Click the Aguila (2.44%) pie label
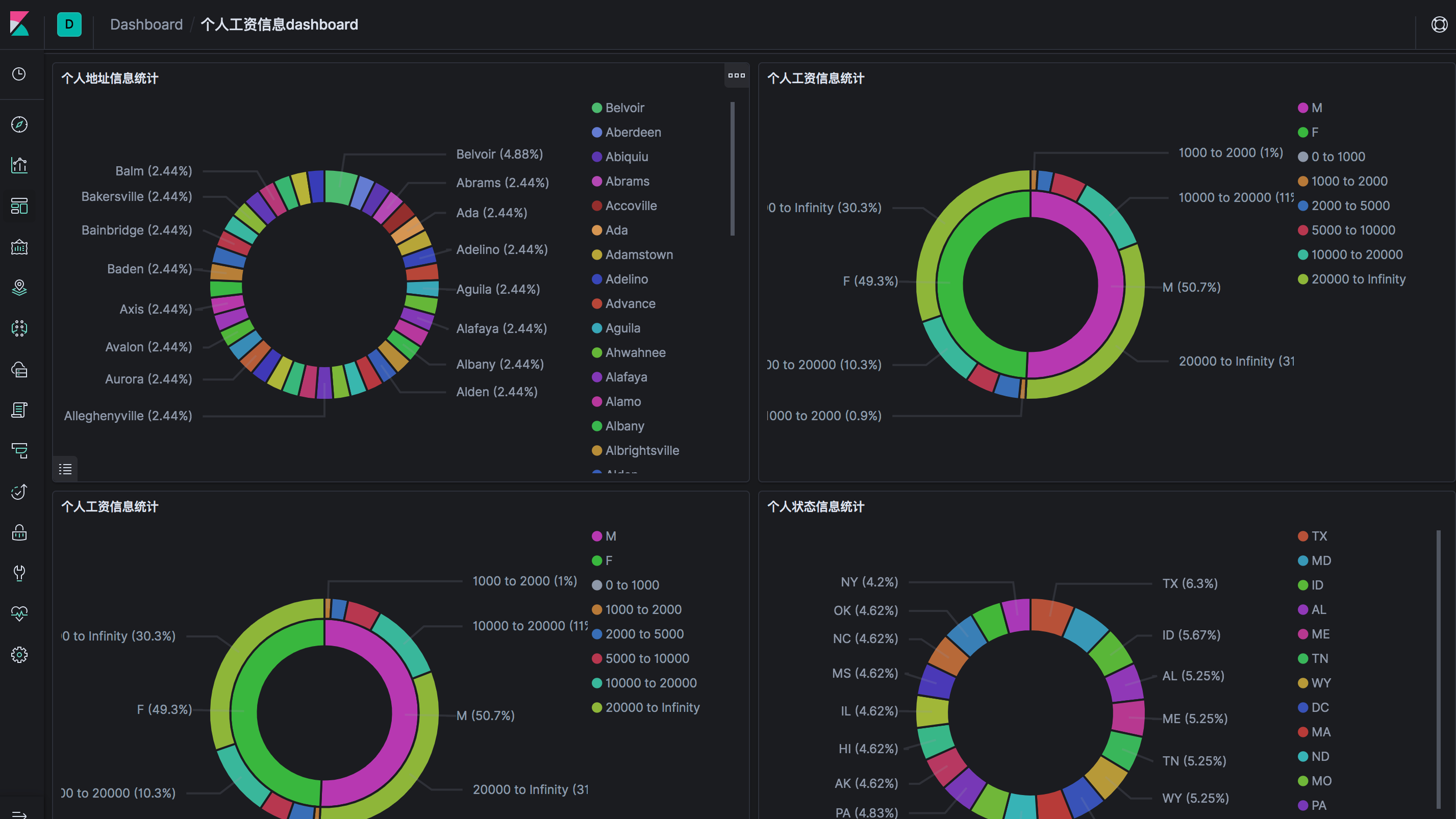1456x819 pixels. [498, 289]
